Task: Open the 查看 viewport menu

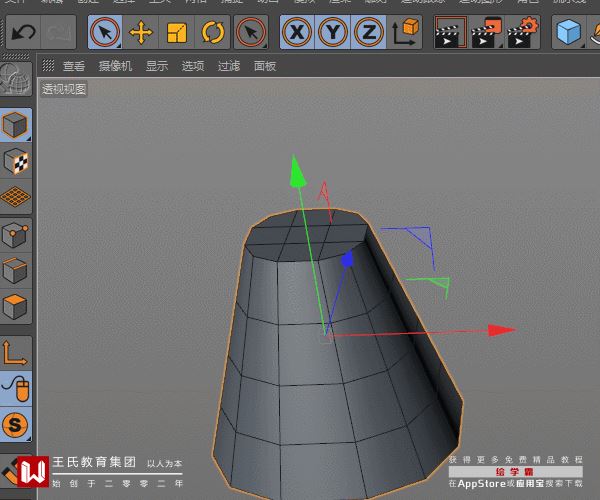Action: point(74,66)
